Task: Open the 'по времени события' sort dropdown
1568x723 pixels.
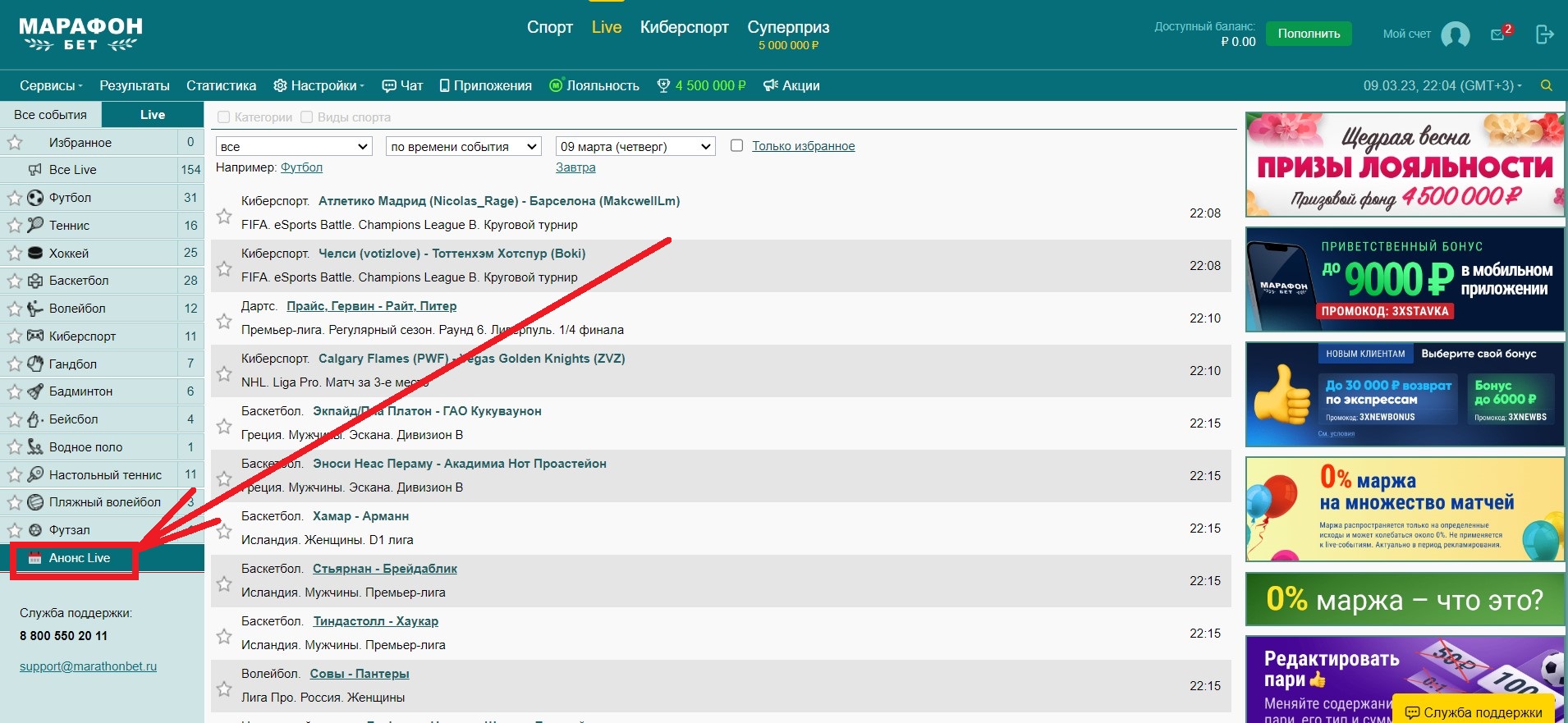Action: click(x=464, y=146)
